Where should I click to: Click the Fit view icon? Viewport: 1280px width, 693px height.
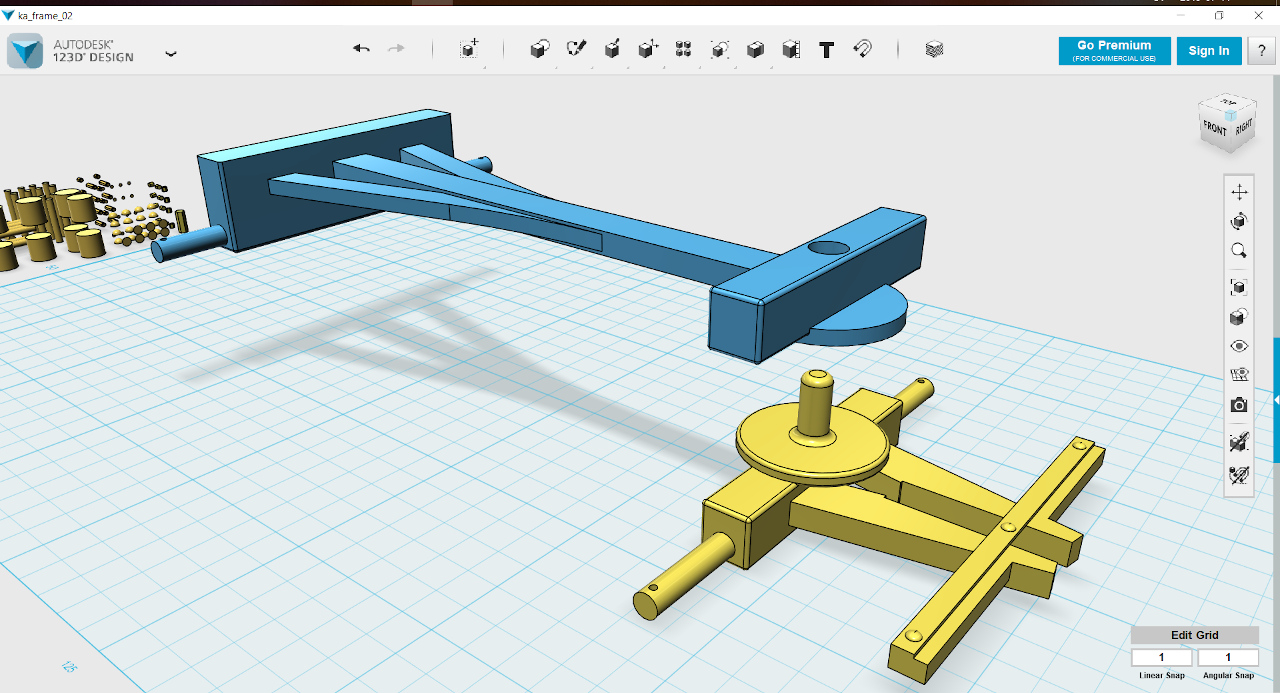click(x=1239, y=287)
